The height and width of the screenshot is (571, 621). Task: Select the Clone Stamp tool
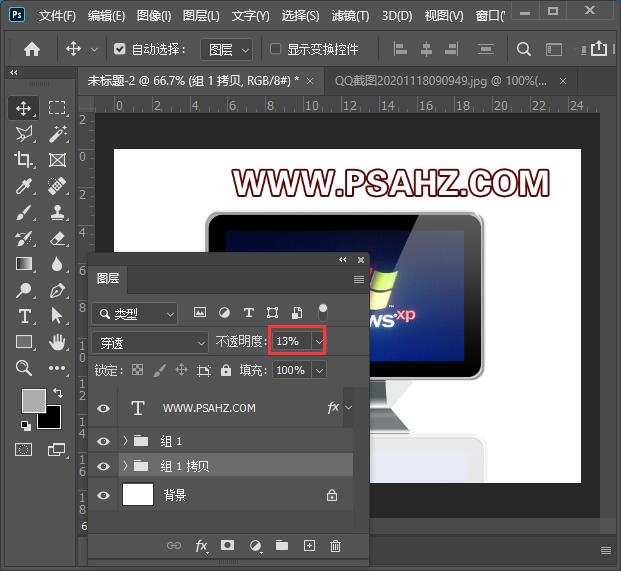(x=57, y=212)
